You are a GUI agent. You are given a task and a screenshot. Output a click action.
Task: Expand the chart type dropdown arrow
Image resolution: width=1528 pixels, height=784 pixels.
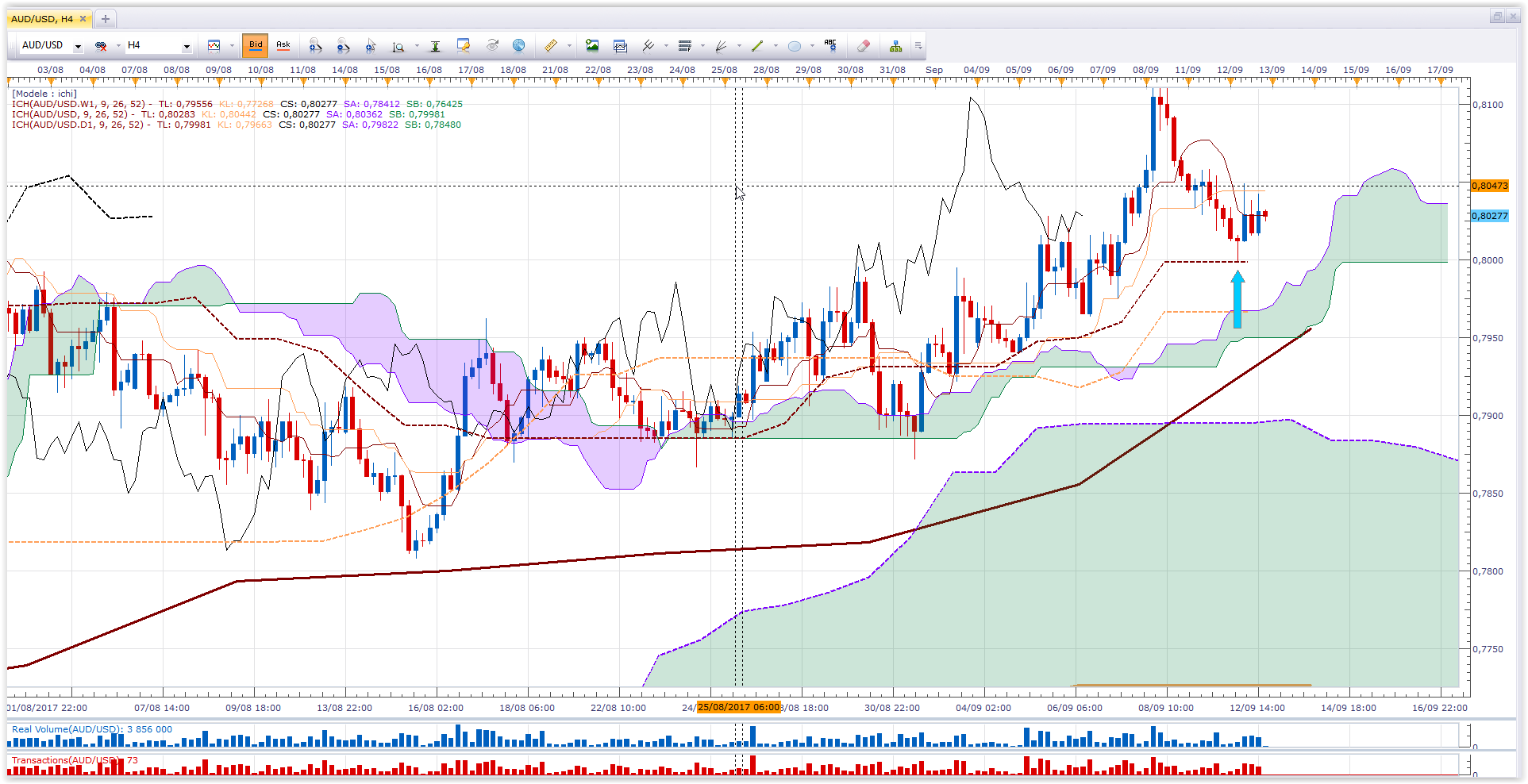(232, 46)
